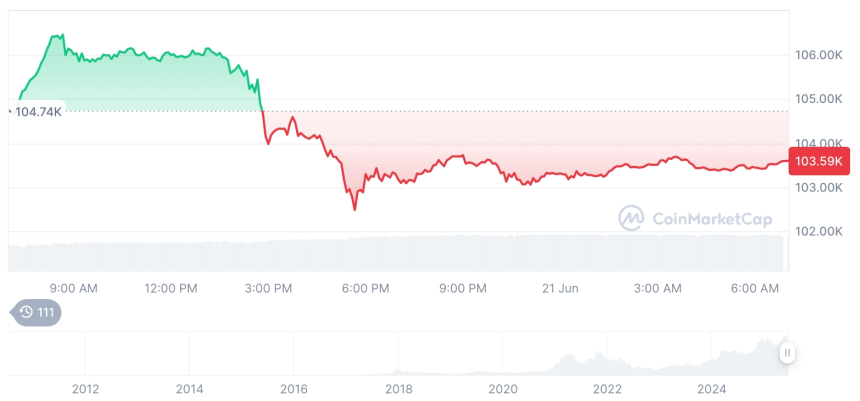The width and height of the screenshot is (860, 401).
Task: Grab the range slider handle on the timeline
Action: pos(788,352)
